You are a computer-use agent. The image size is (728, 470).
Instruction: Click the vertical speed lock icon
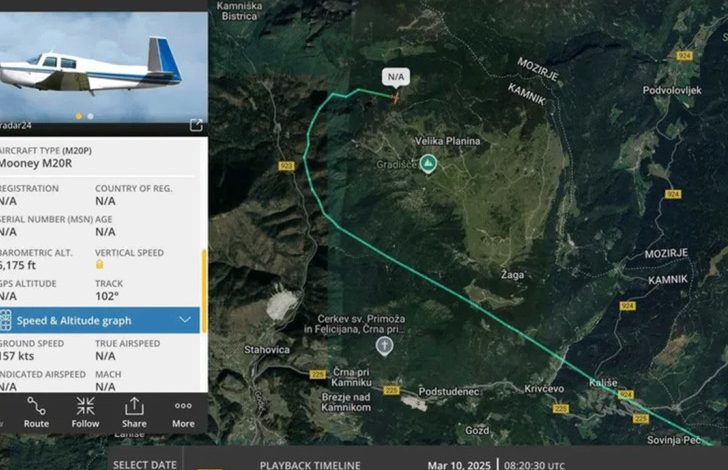coord(99,264)
